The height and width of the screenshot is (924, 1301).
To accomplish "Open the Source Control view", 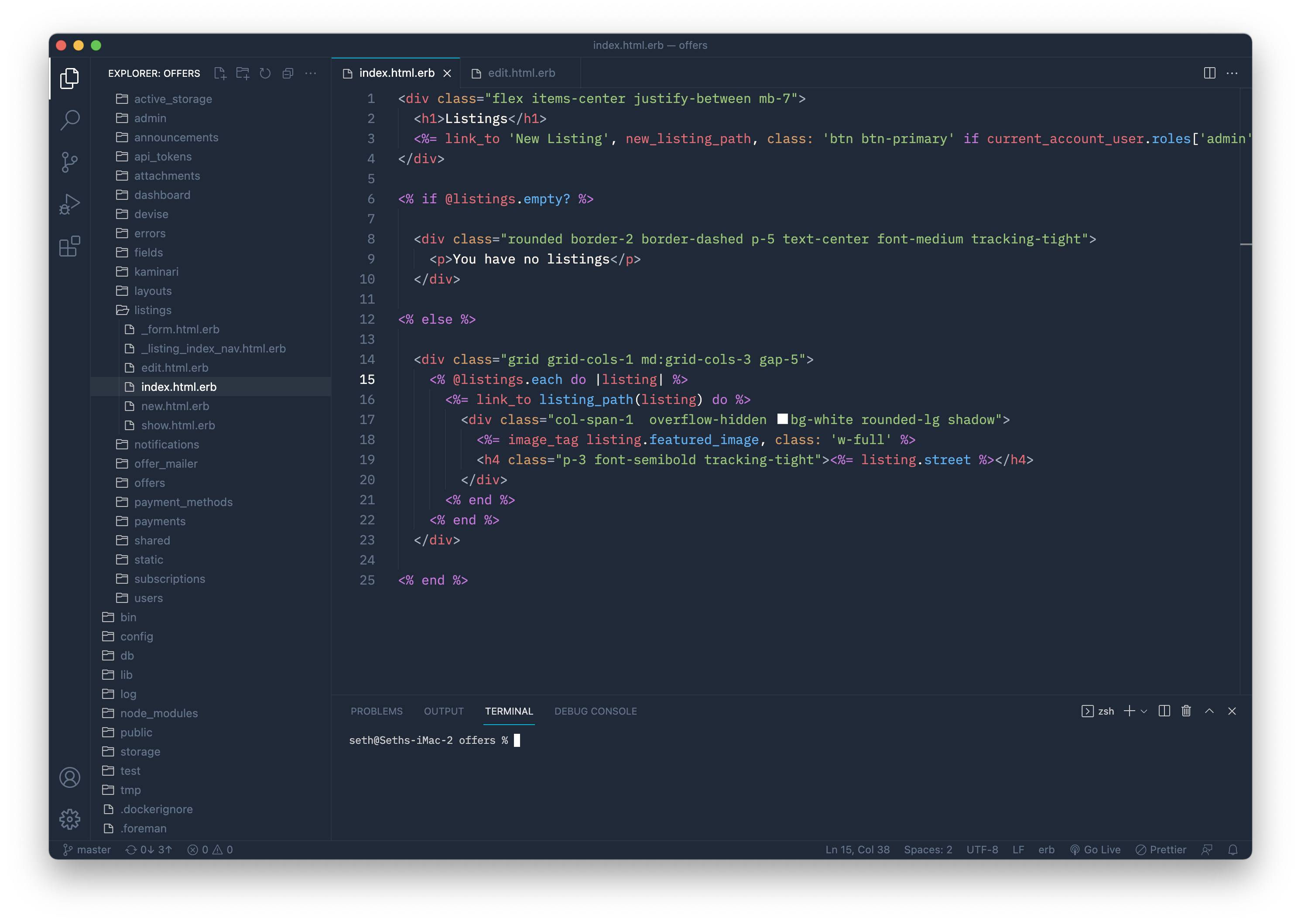I will click(x=69, y=162).
